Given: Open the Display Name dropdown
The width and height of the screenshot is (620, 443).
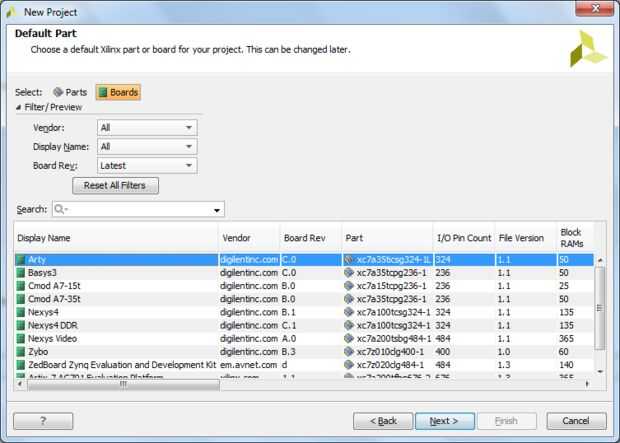Looking at the screenshot, I should click(x=147, y=146).
